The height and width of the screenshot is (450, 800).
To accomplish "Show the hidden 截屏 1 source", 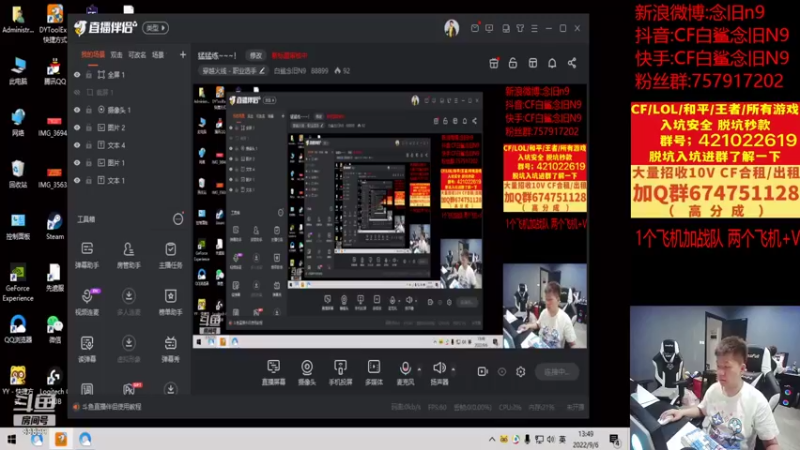I will click(x=77, y=92).
